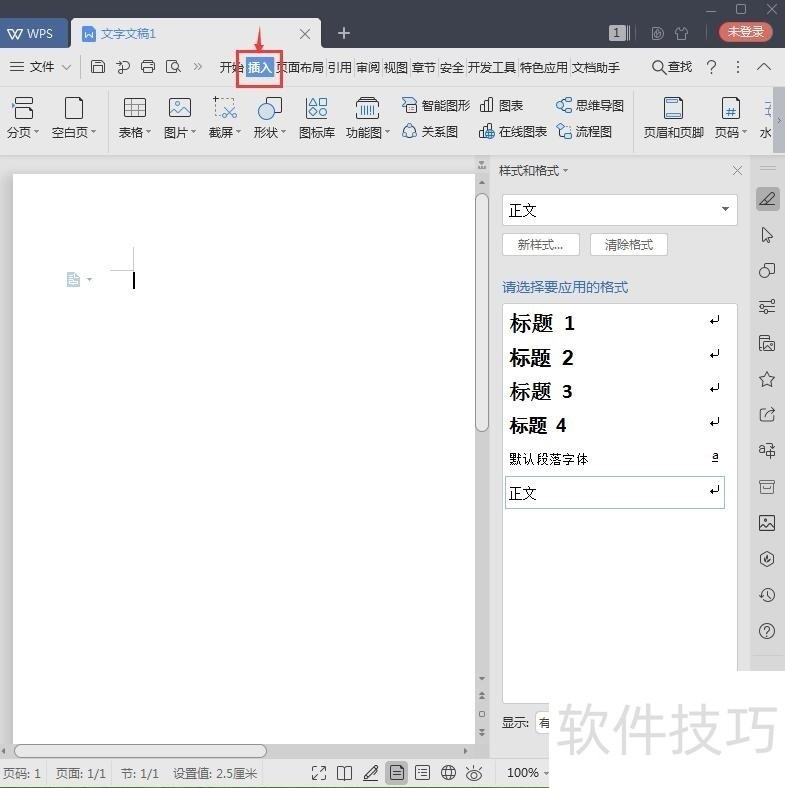785x788 pixels.
Task: Expand the 正文 style dropdown
Action: click(x=725, y=210)
